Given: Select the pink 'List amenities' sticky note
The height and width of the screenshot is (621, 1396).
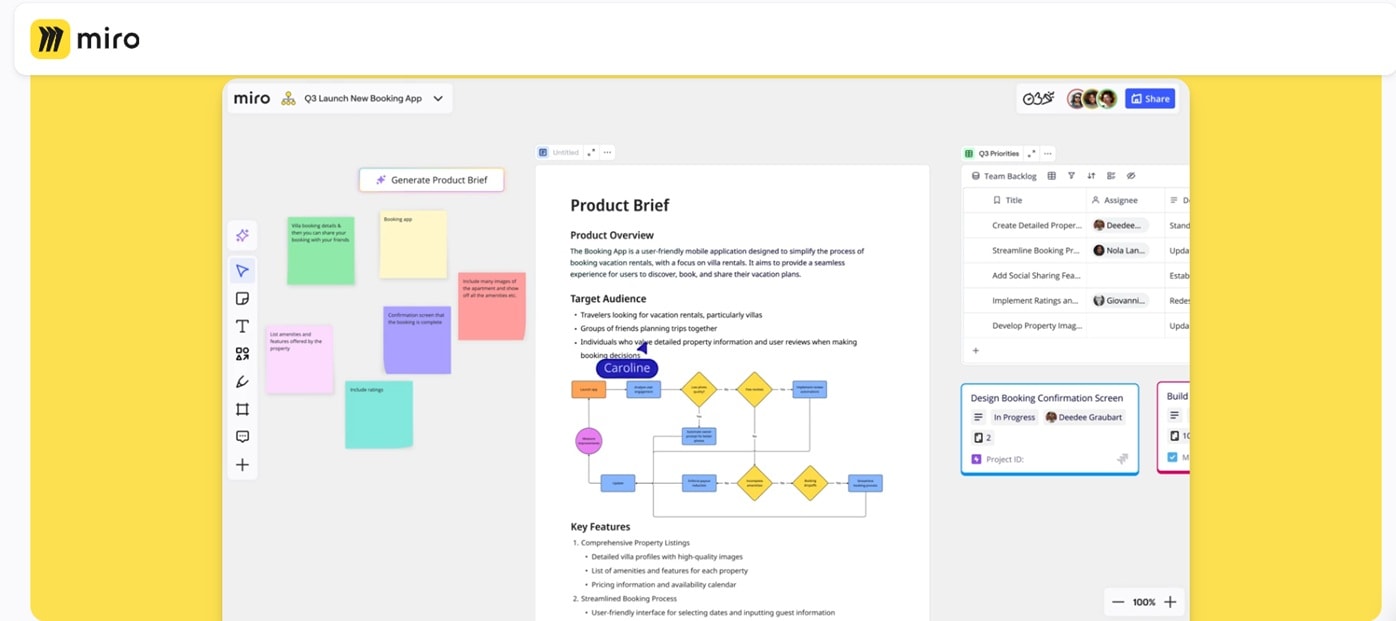Looking at the screenshot, I should tap(299, 360).
